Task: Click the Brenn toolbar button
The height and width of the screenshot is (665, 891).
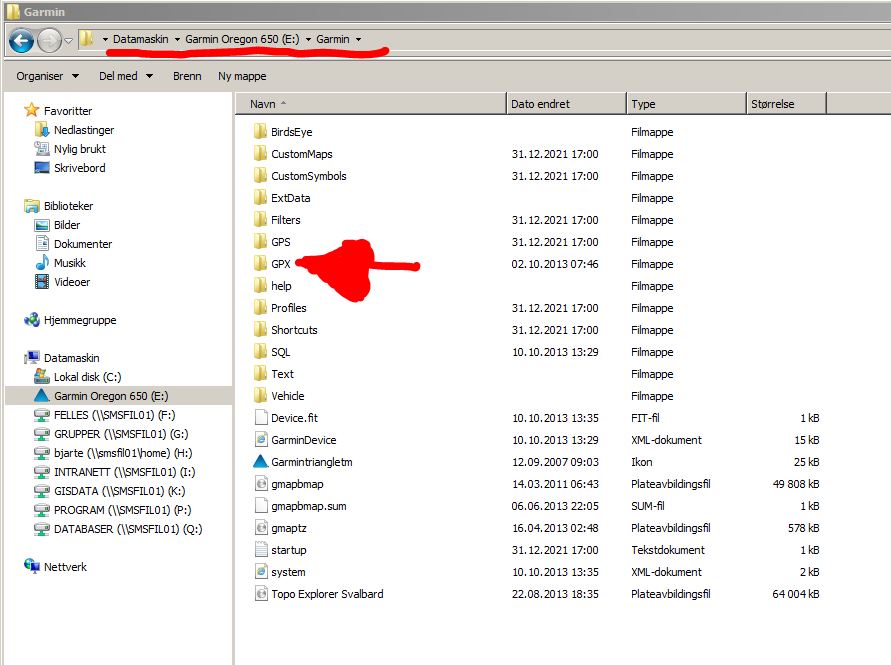Action: [187, 76]
